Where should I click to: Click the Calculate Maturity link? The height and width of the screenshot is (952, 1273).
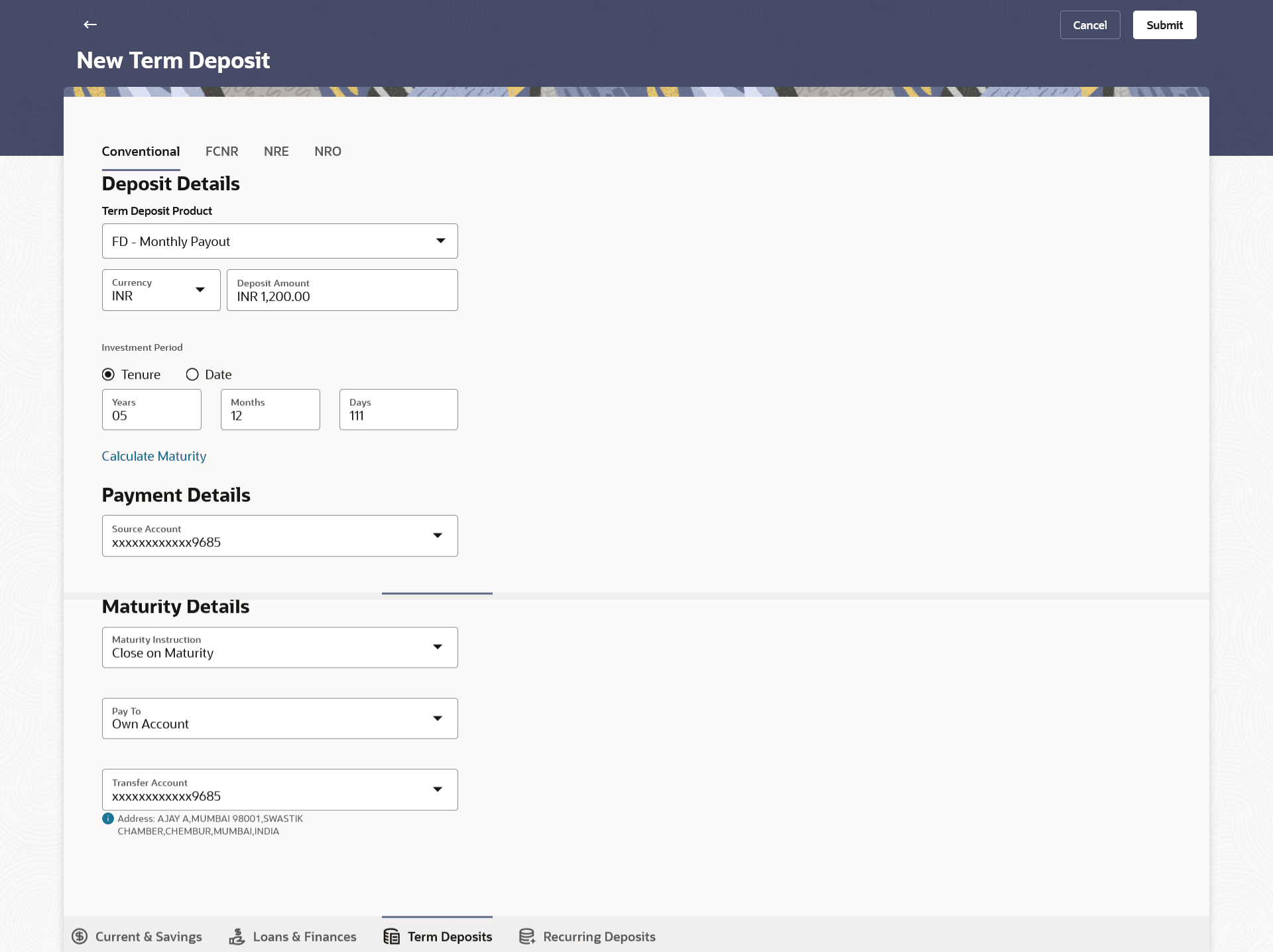(154, 456)
